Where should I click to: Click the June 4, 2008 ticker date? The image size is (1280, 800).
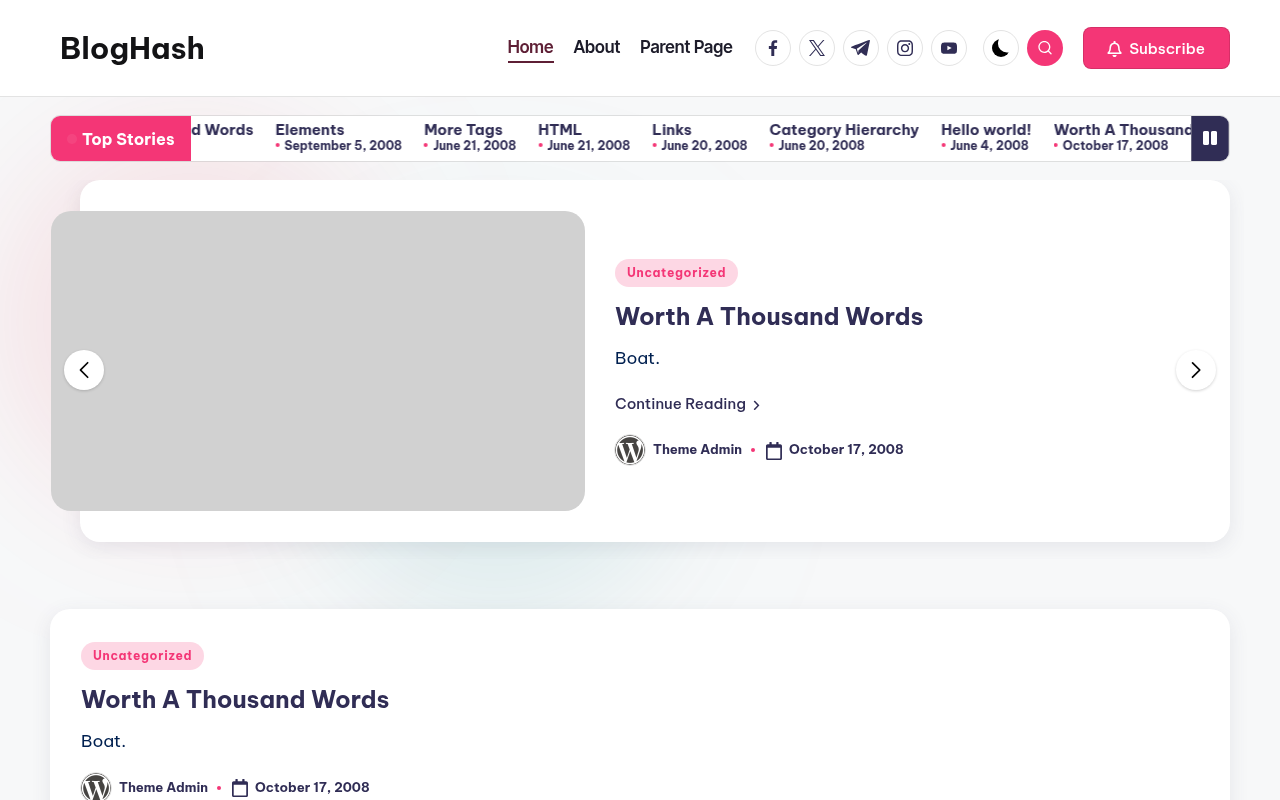pos(989,146)
